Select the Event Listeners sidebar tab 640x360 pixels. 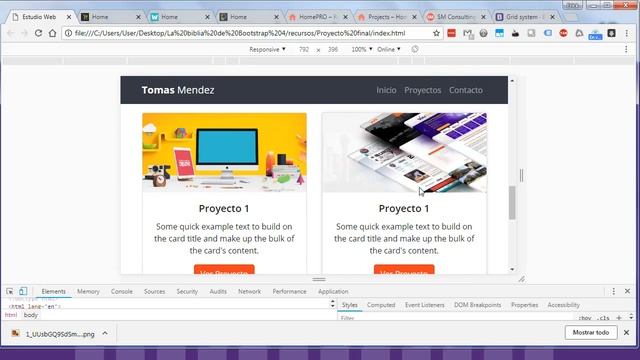click(424, 305)
